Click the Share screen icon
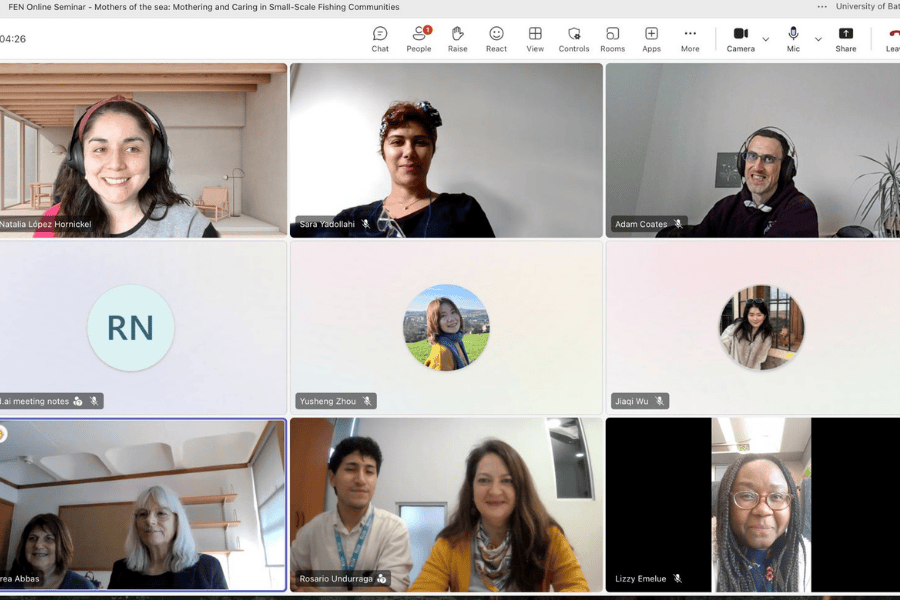This screenshot has height=600, width=900. (846, 38)
